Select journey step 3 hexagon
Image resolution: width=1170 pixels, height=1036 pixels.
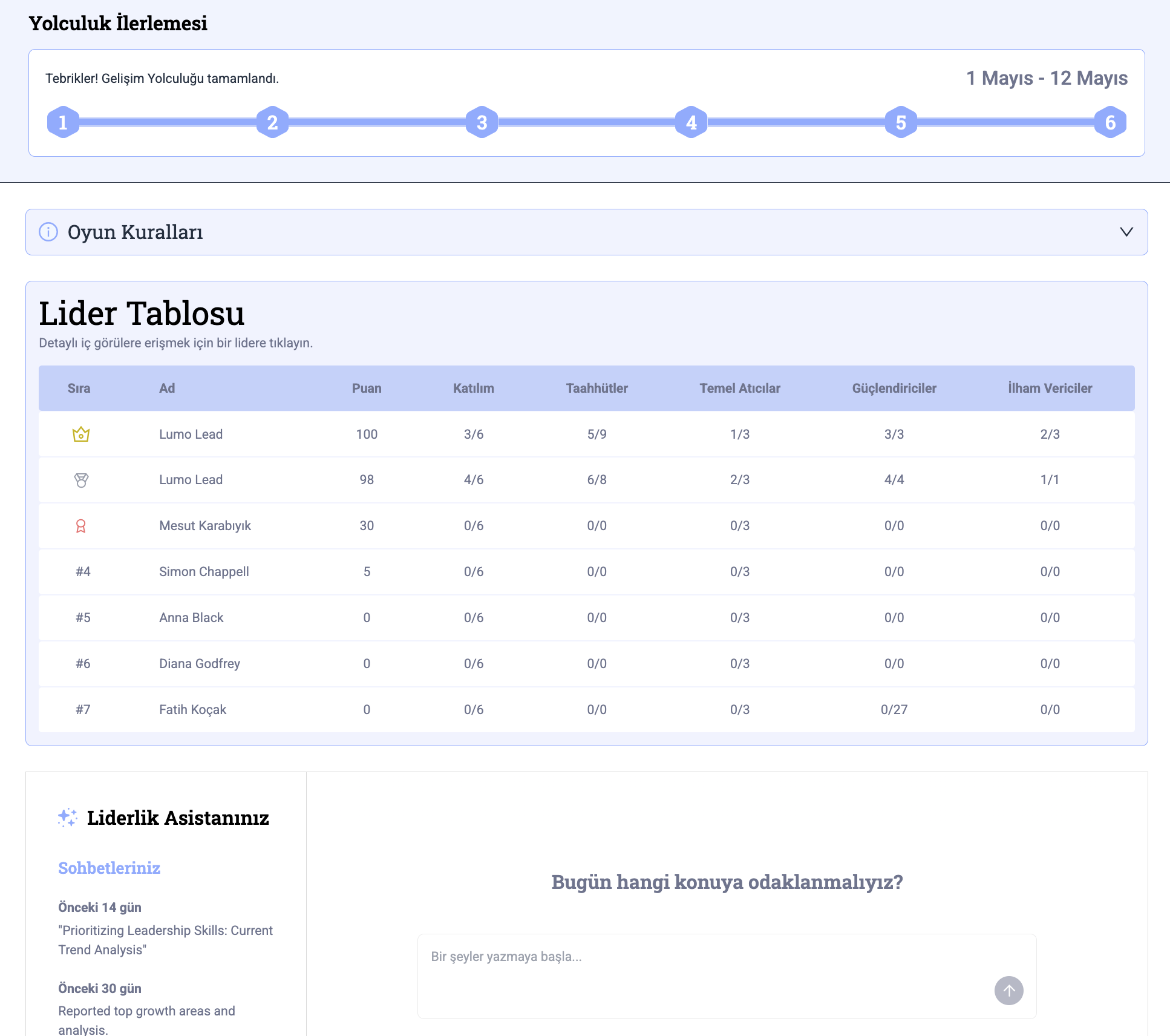[482, 122]
